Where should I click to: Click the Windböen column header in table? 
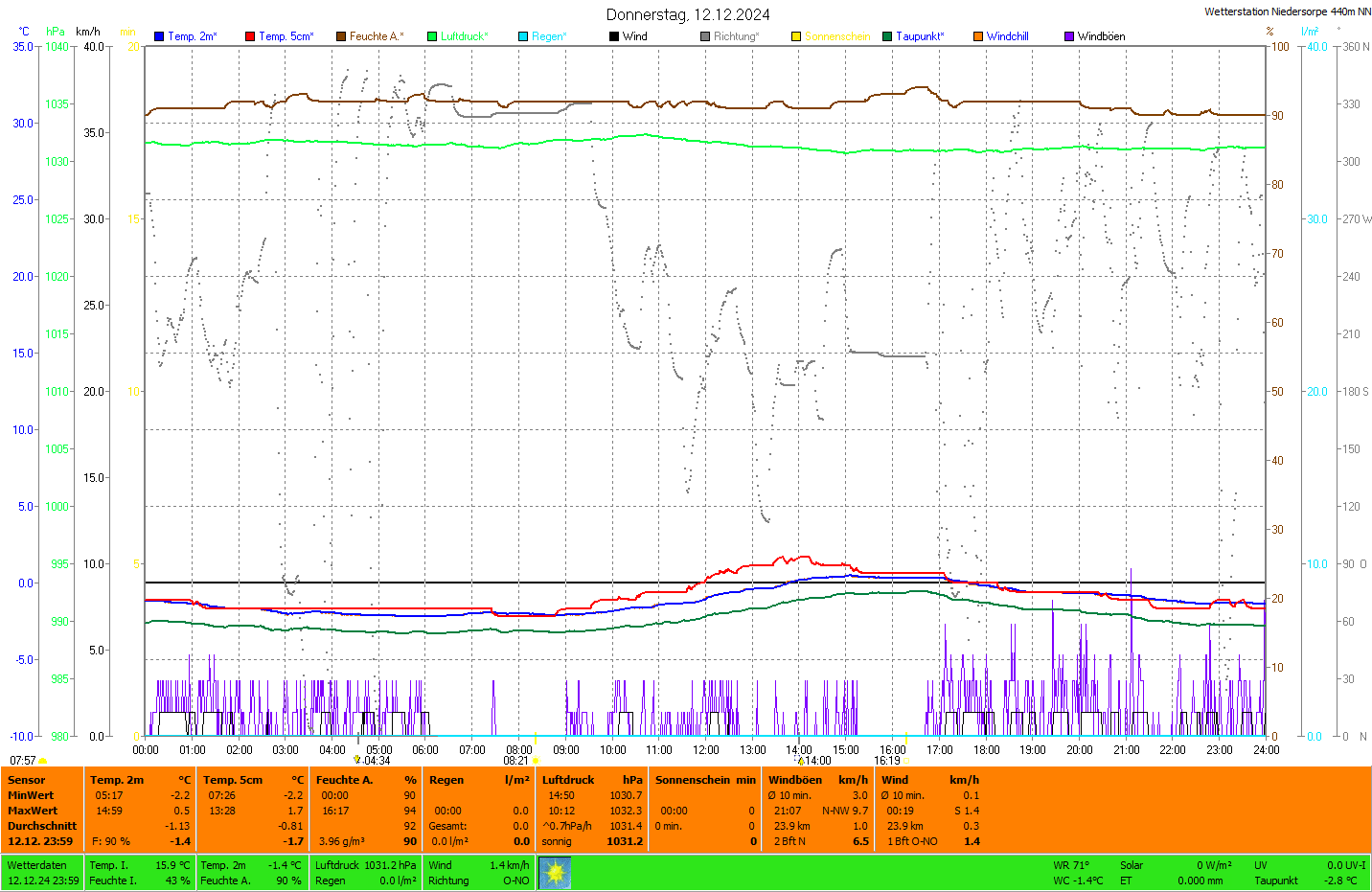pos(795,780)
